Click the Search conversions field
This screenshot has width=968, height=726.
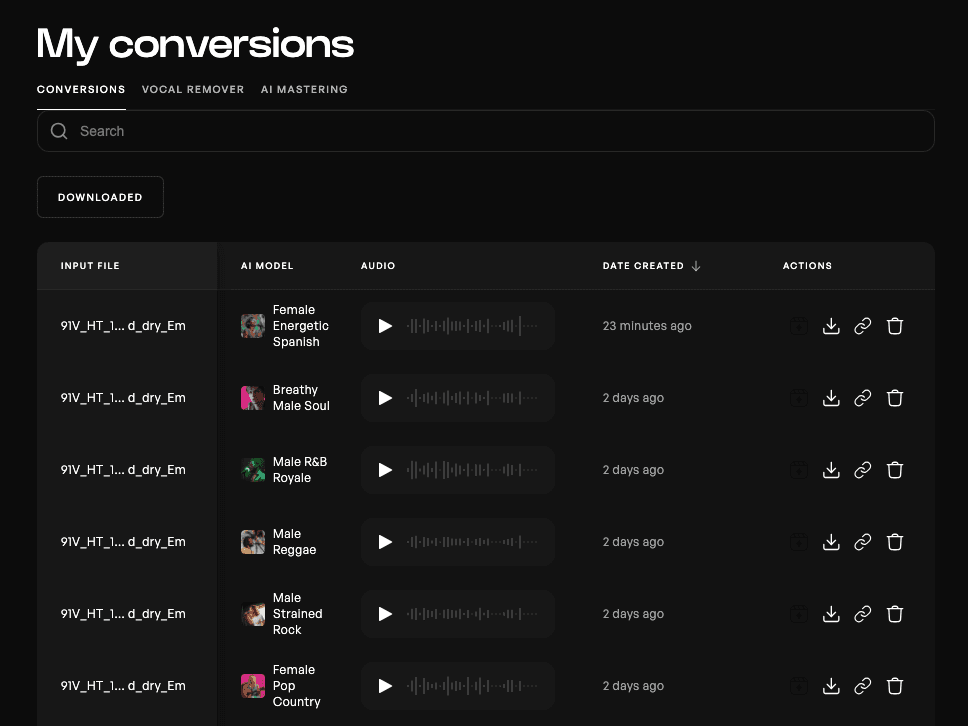click(x=486, y=131)
